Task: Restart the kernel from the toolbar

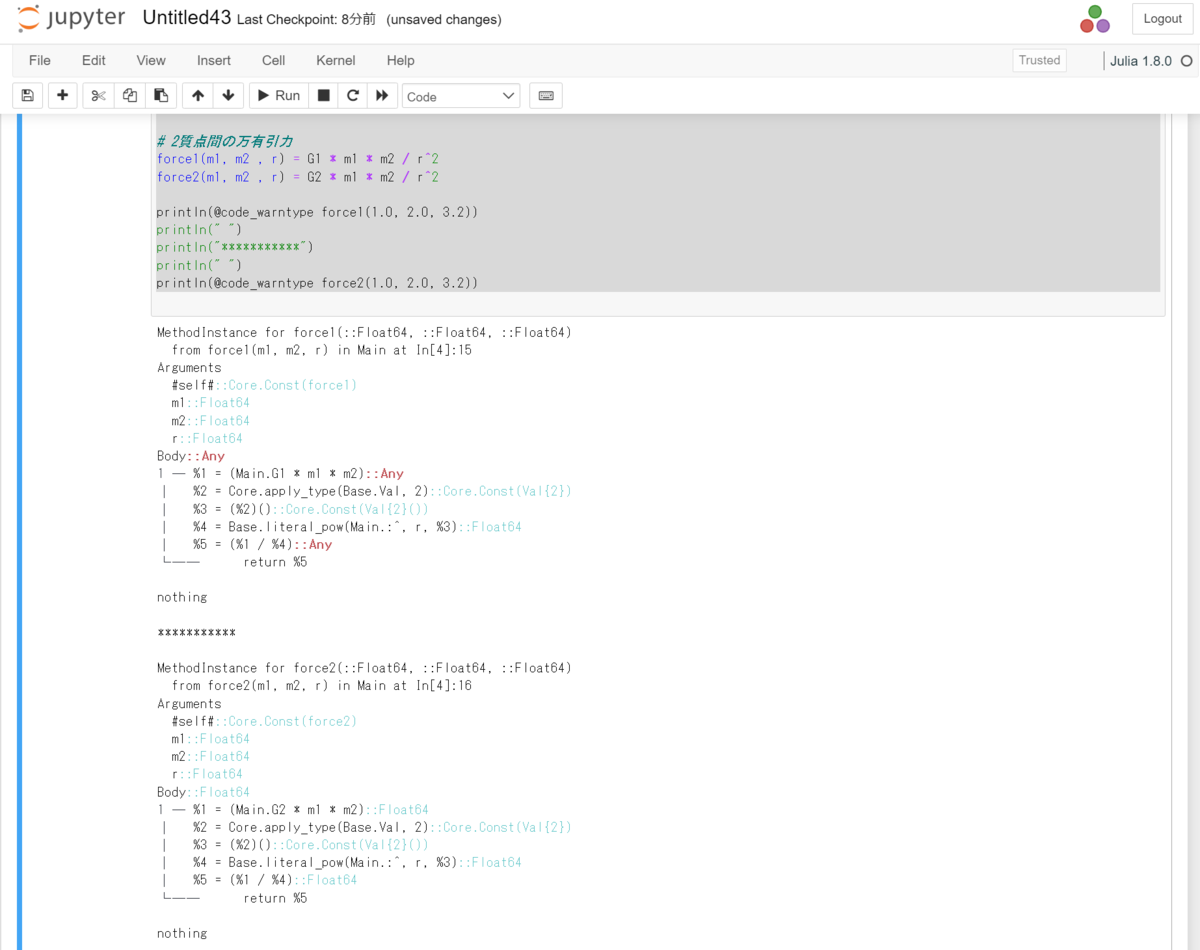Action: (x=352, y=96)
